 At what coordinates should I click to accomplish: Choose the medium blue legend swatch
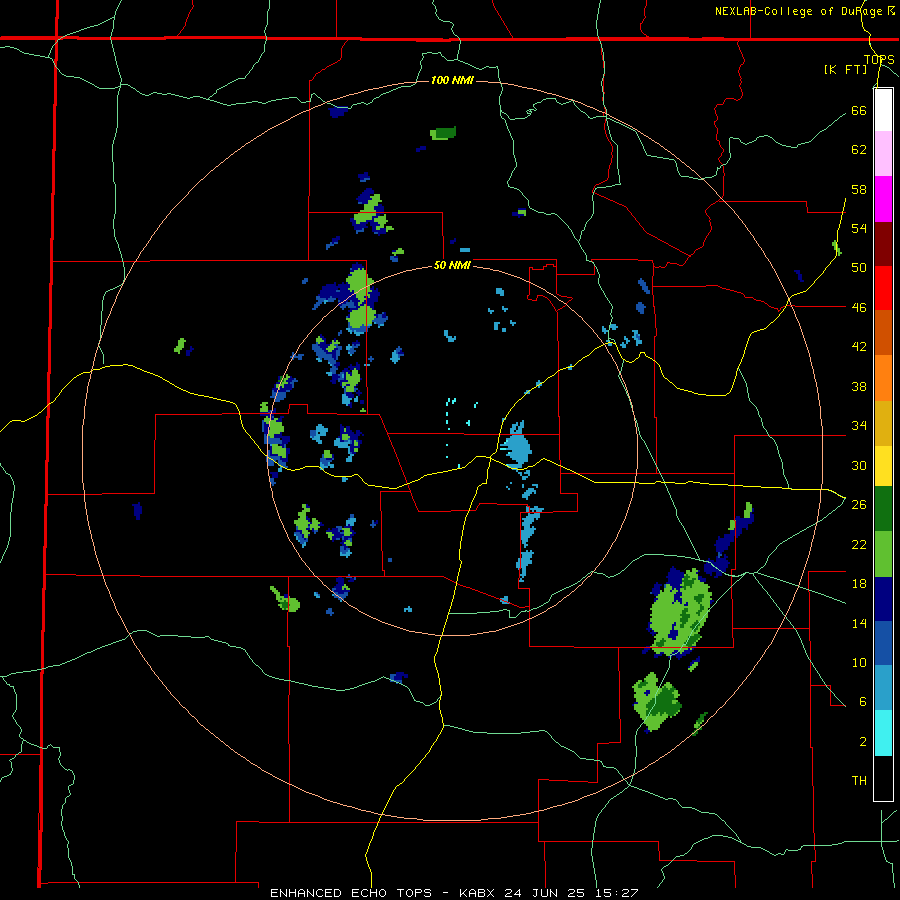coord(883,644)
